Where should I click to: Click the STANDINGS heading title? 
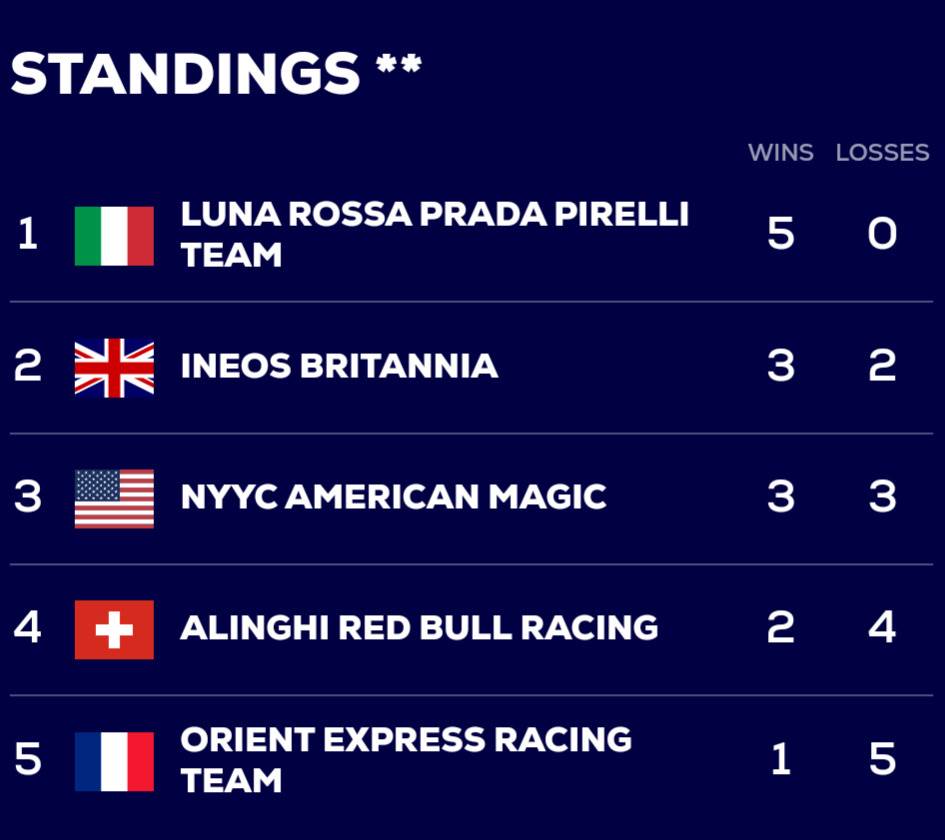pyautogui.click(x=185, y=74)
